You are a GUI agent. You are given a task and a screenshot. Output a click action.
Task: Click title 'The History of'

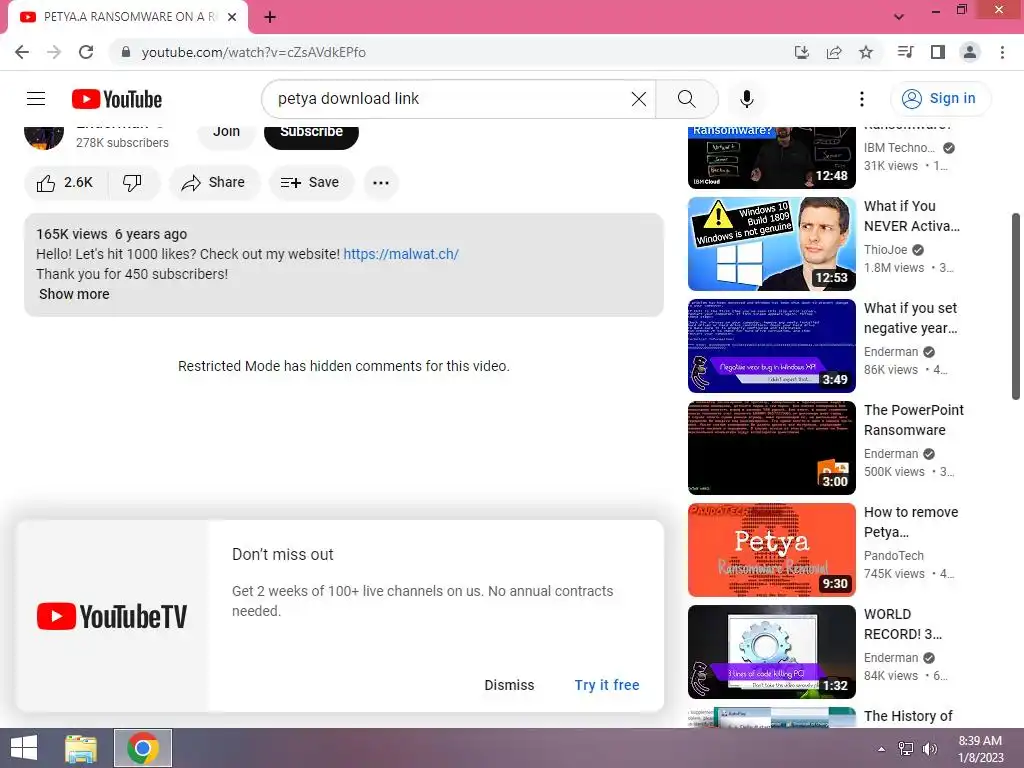click(908, 716)
